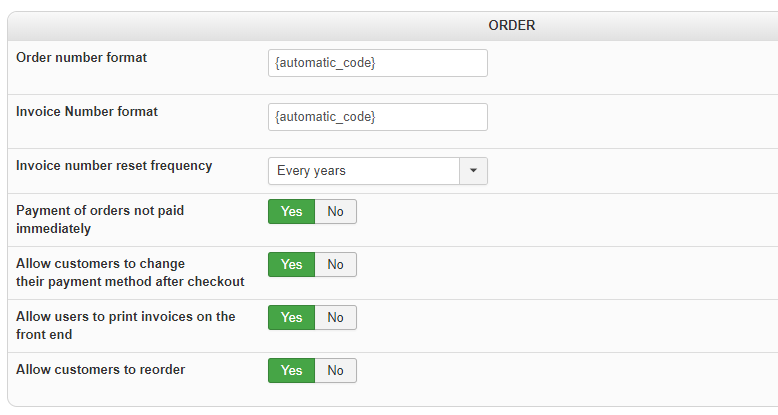This screenshot has width=778, height=415.
Task: Click the ORDER section header
Action: (x=511, y=25)
